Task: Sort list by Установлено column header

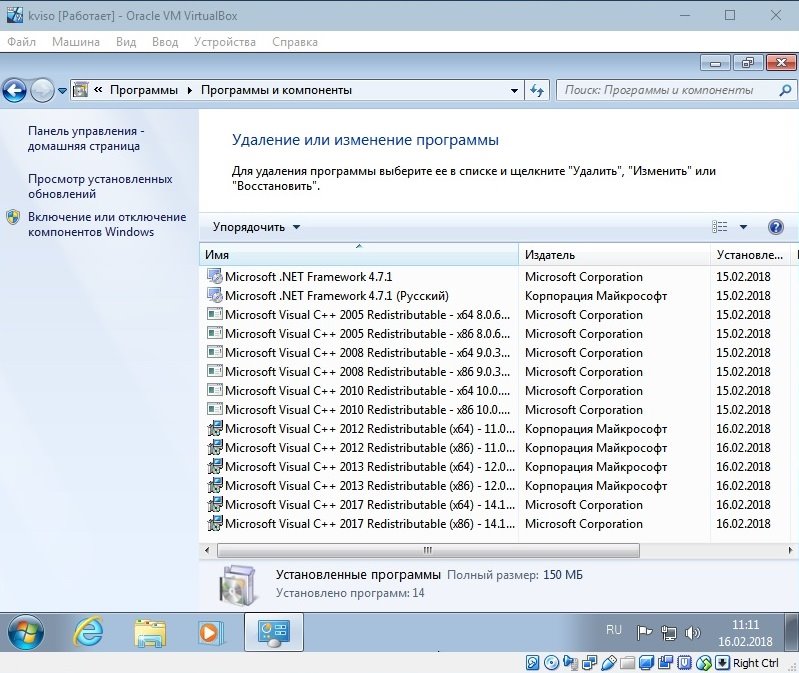Action: pos(750,254)
